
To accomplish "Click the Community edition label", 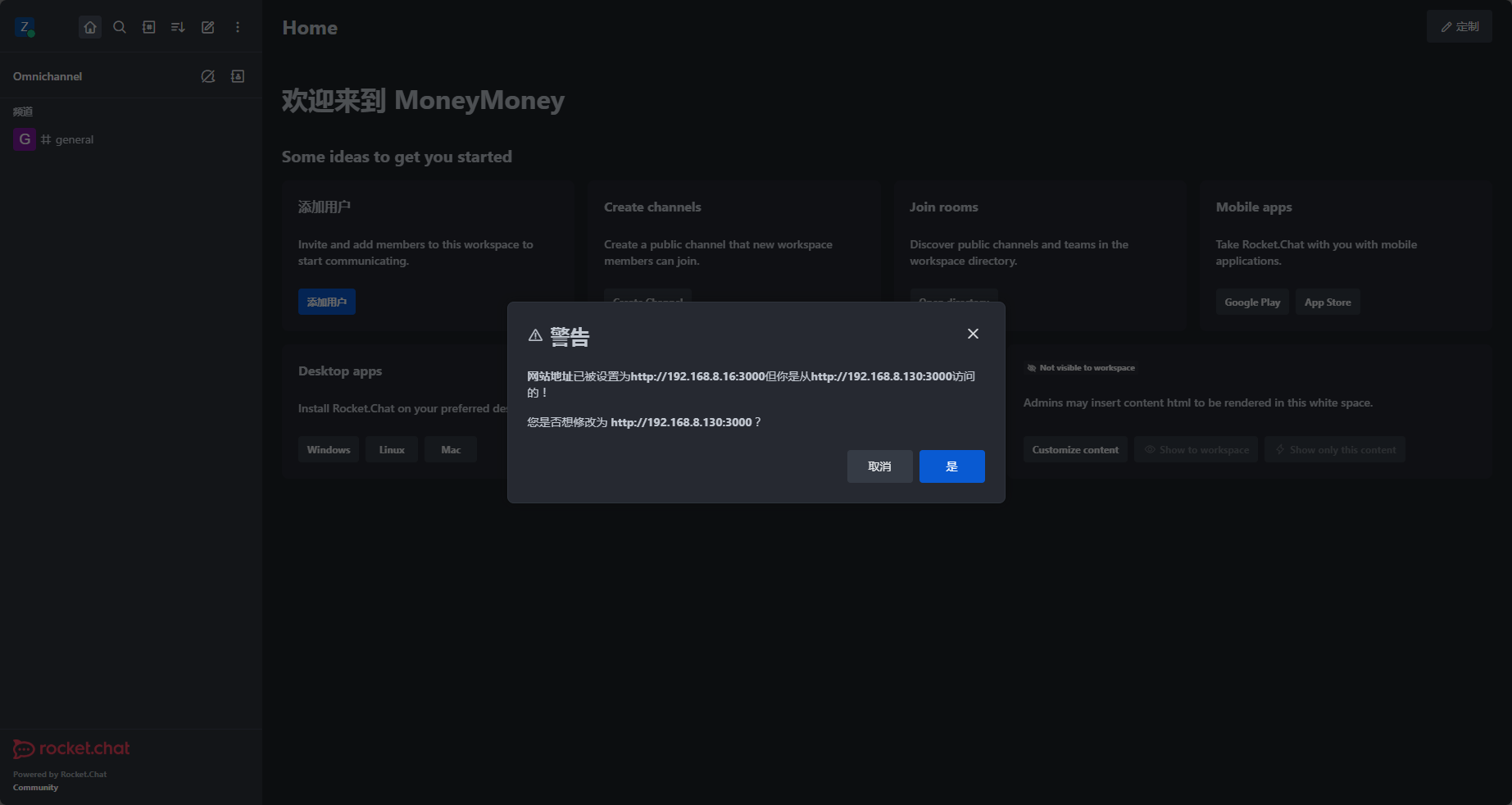I will click(x=35, y=787).
